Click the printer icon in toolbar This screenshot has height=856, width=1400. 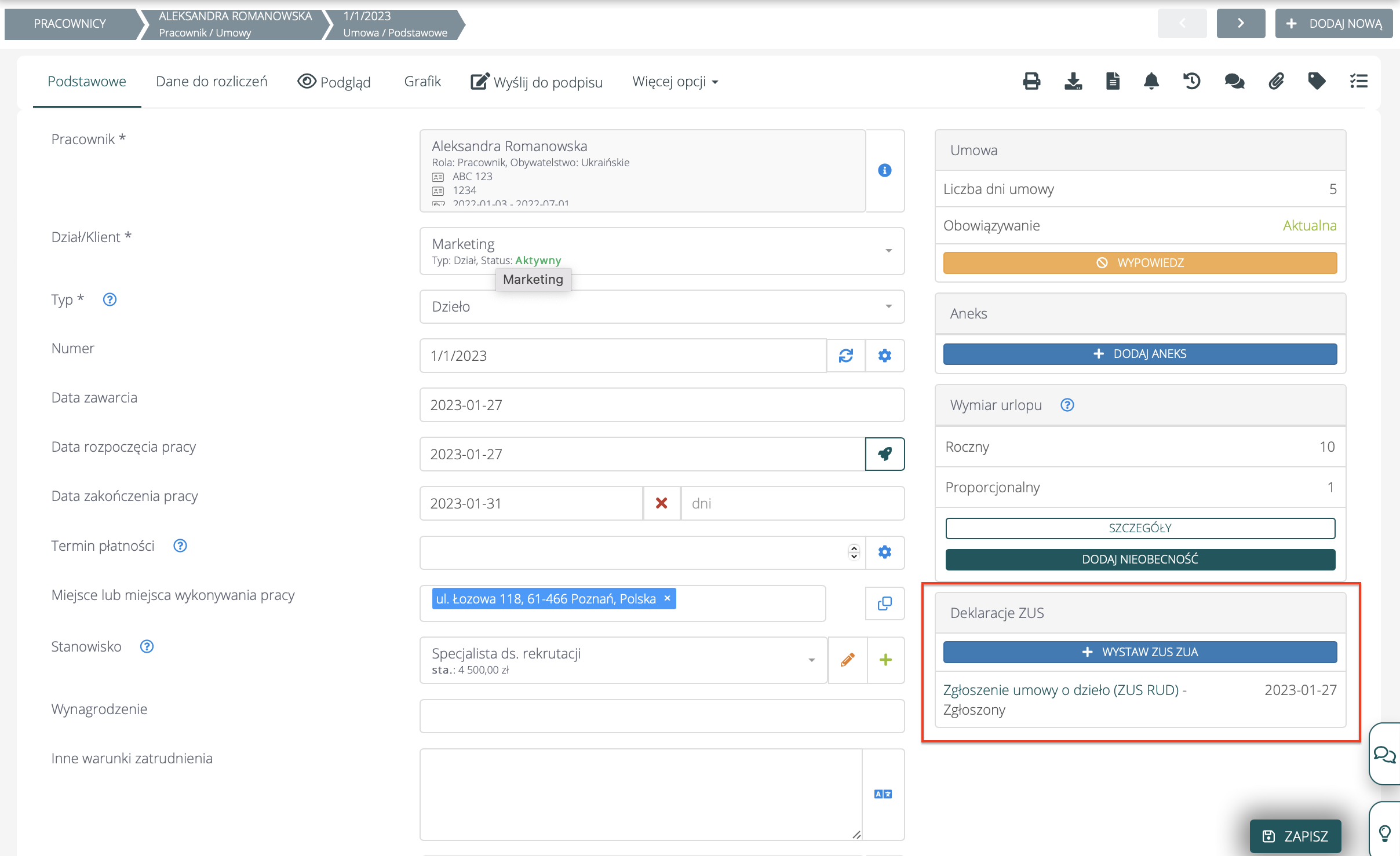pyautogui.click(x=1031, y=81)
